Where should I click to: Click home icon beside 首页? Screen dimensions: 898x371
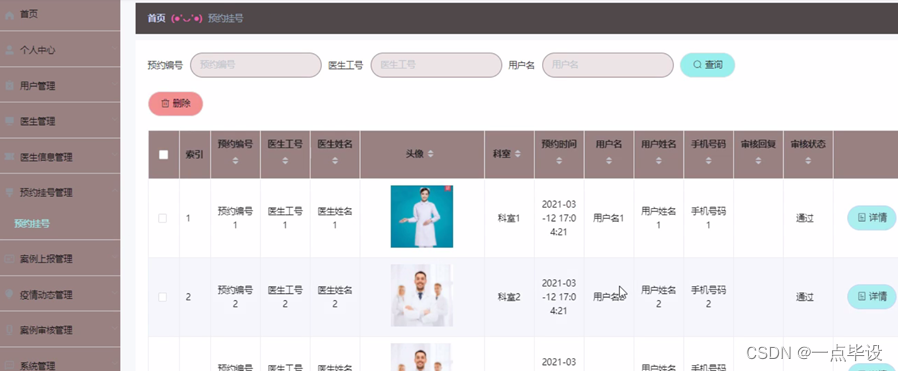[x=9, y=15]
